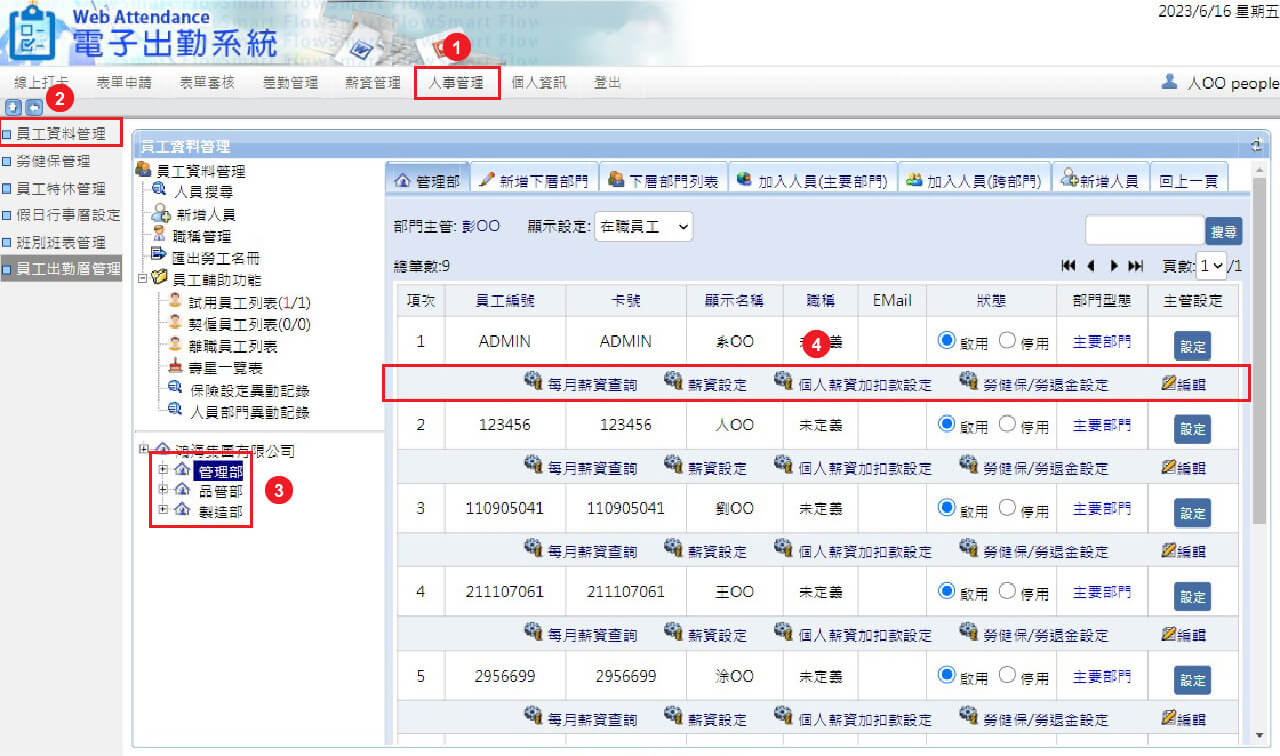Click the 編輯 pencil icon under employee 2956699
The image size is (1280, 756).
(1168, 716)
